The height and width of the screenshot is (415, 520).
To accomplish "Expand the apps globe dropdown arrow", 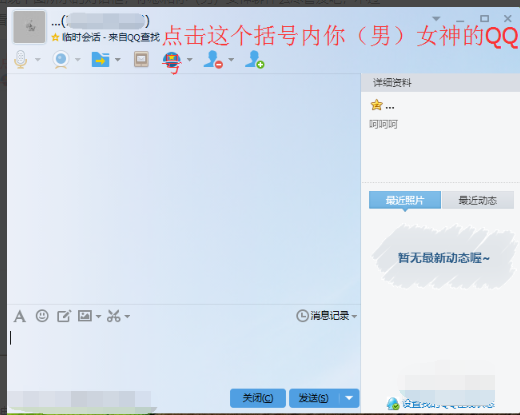I will (x=190, y=60).
